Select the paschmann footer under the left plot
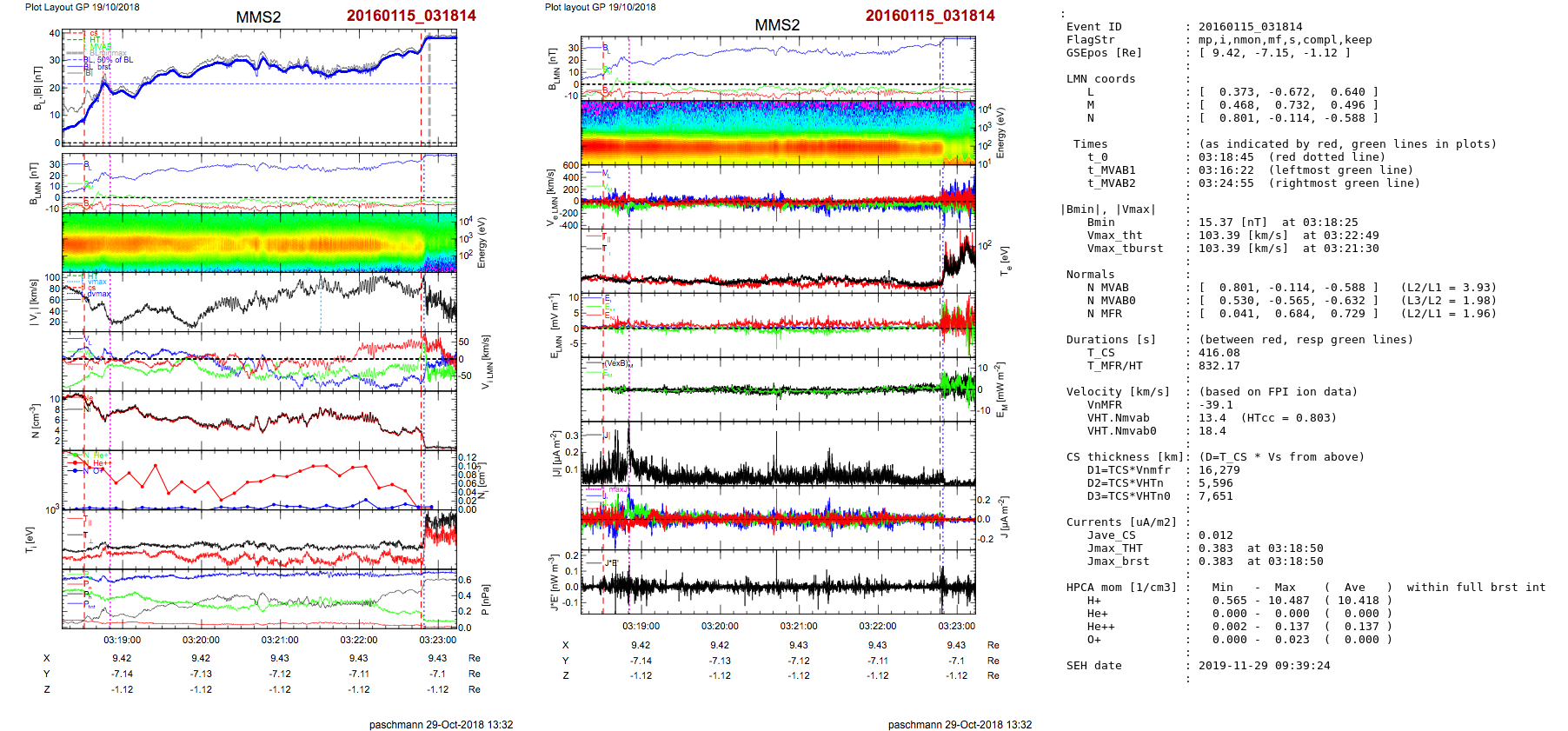Image resolution: width=1568 pixels, height=731 pixels. pos(441,724)
